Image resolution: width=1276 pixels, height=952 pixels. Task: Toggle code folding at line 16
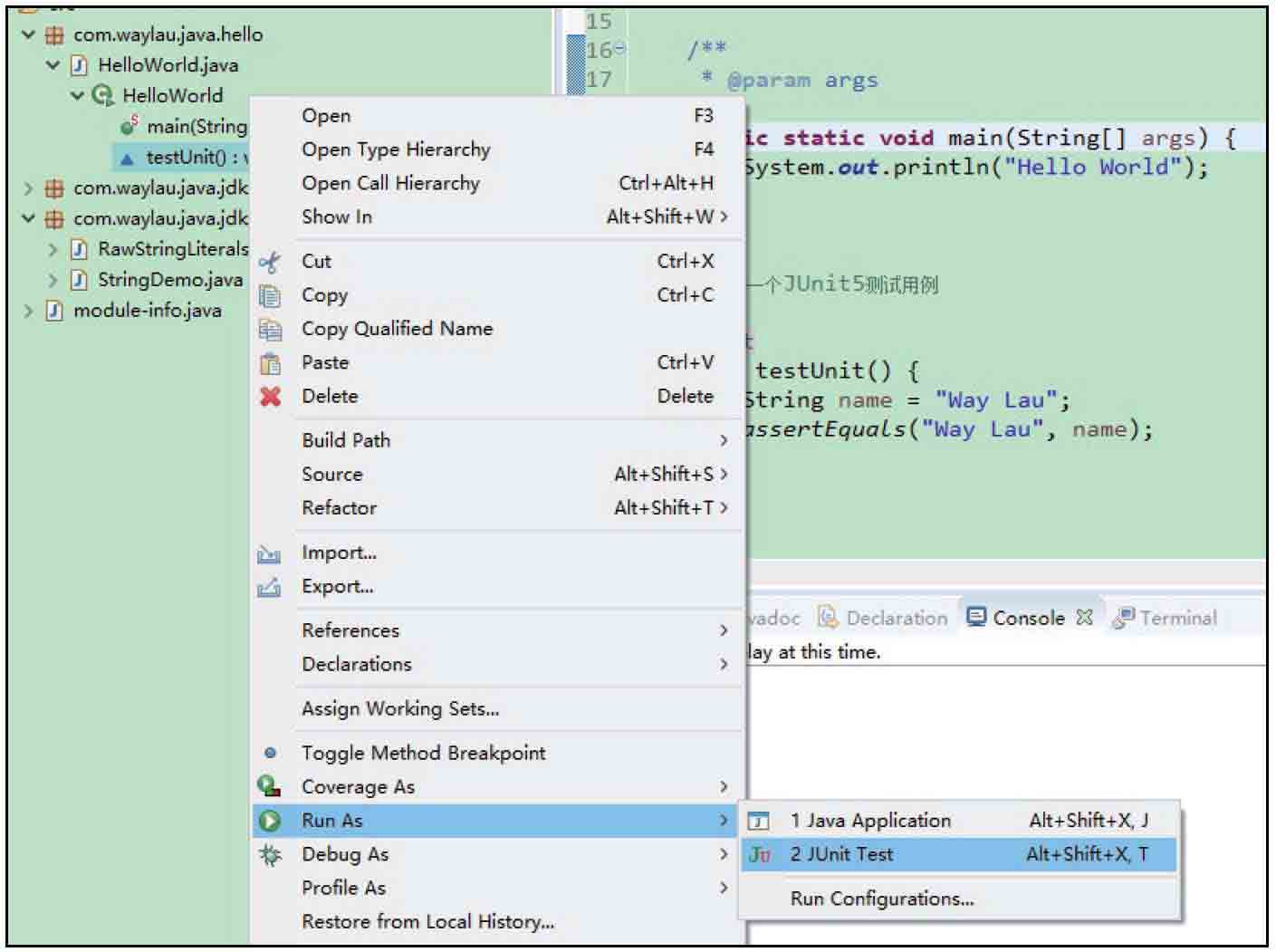coord(620,50)
